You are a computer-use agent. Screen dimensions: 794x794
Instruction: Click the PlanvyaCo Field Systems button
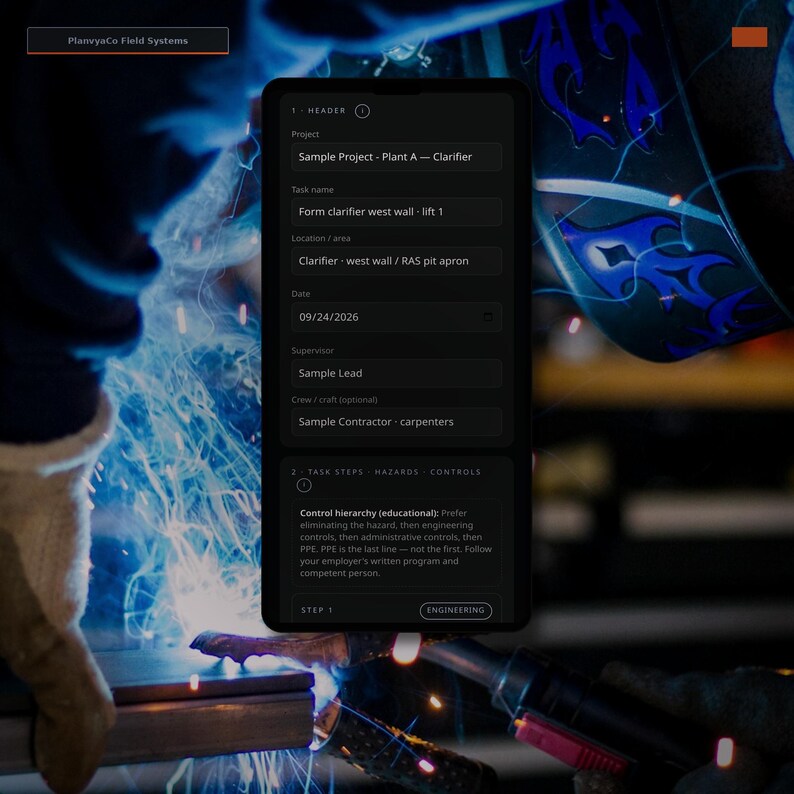(128, 41)
